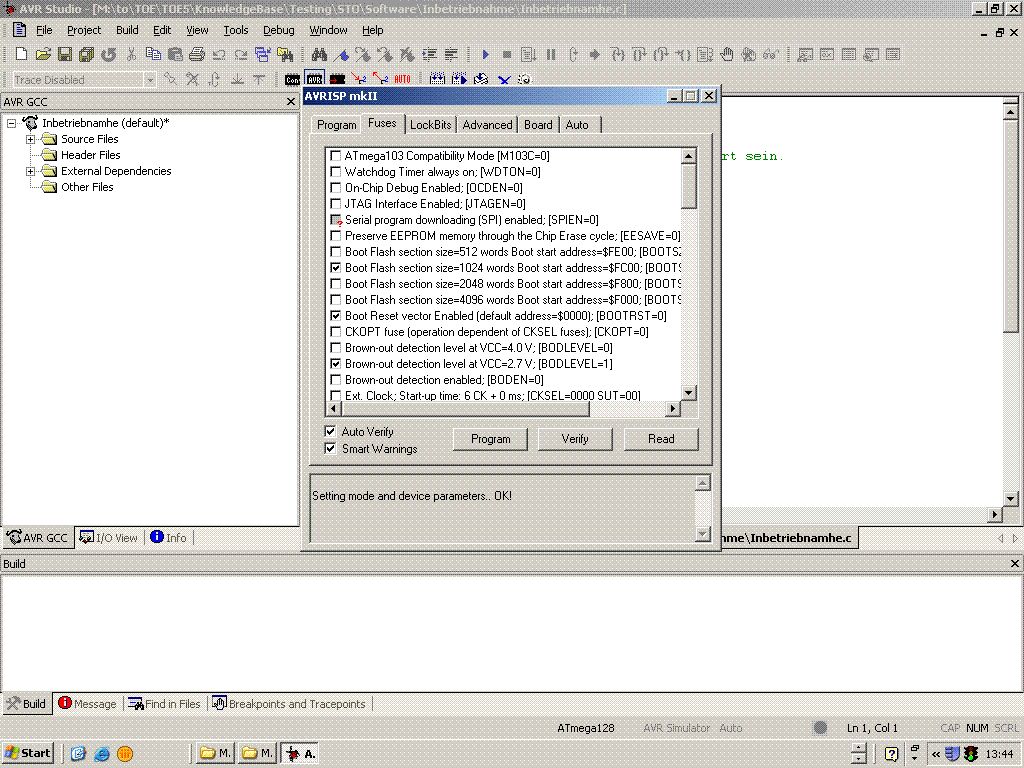Open a file using the open-folder icon
Screen dimensions: 1024x768
pos(43,55)
